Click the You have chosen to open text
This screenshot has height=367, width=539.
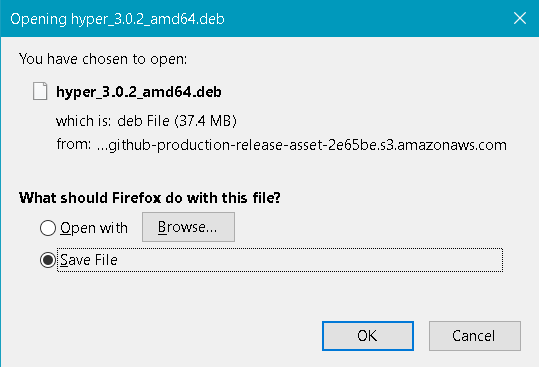point(103,59)
